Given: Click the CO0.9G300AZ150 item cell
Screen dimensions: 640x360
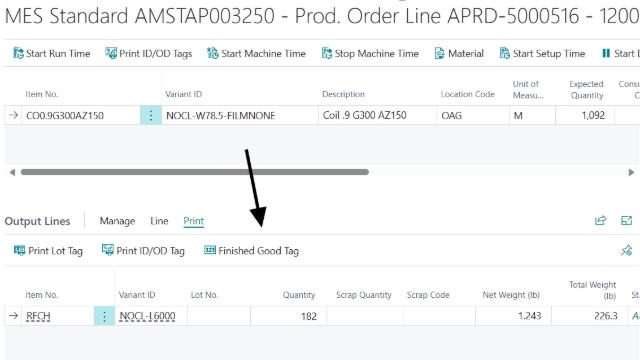Looking at the screenshot, I should (81, 116).
